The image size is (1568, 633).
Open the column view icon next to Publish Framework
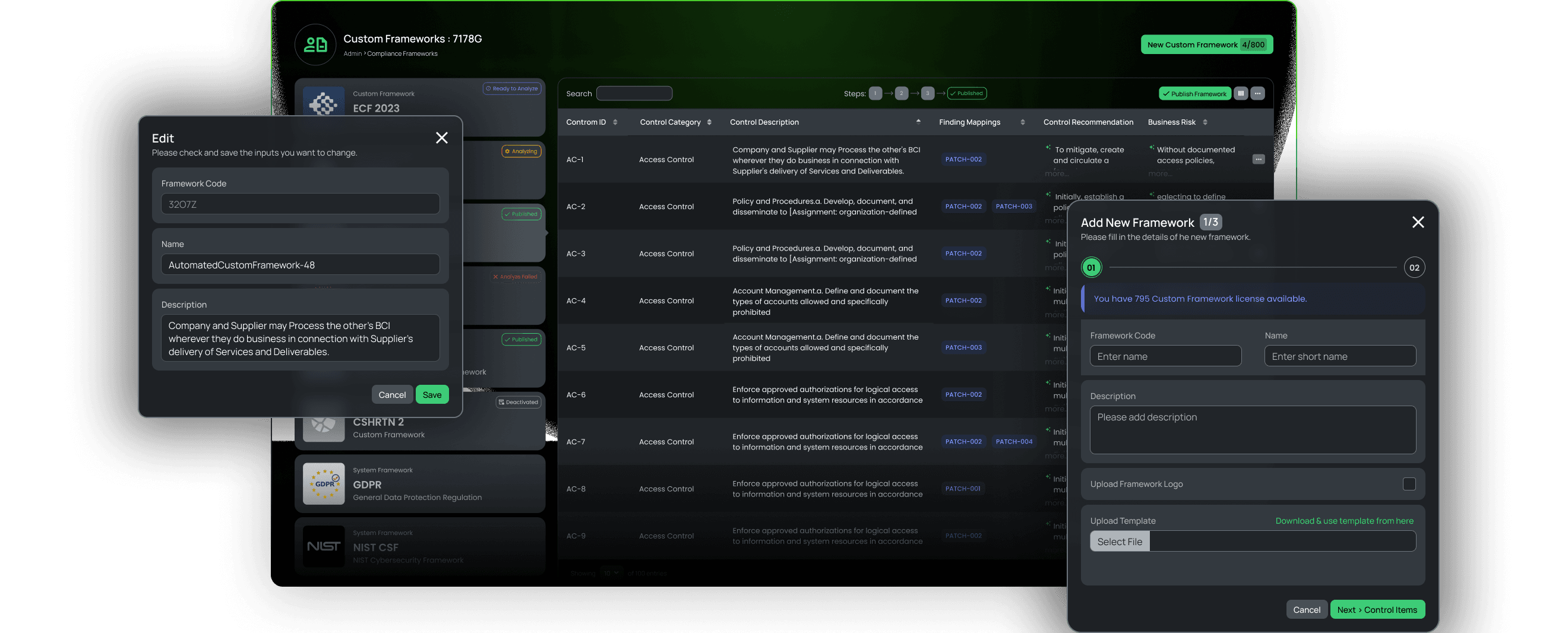[x=1241, y=93]
